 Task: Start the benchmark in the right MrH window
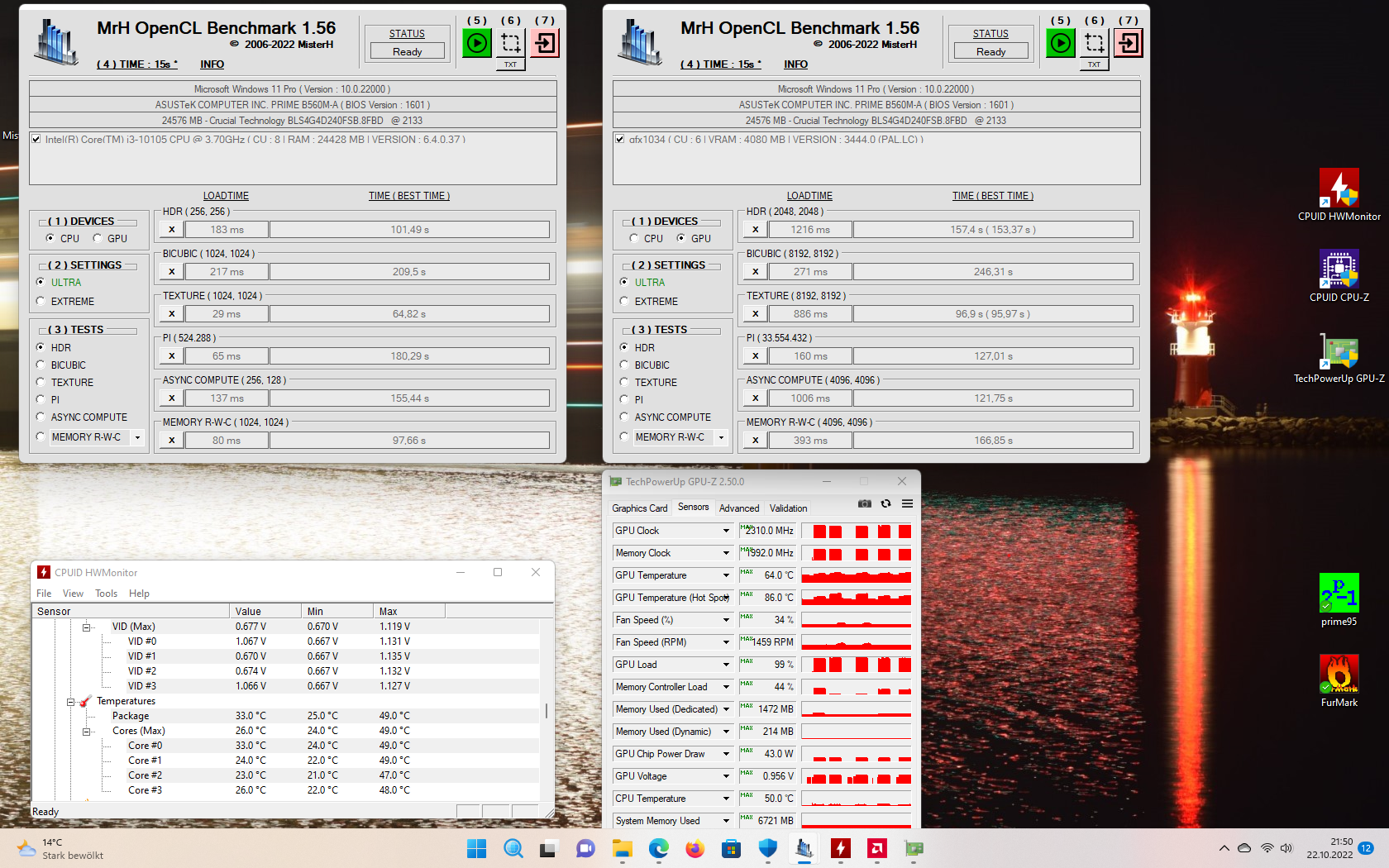click(x=1061, y=43)
